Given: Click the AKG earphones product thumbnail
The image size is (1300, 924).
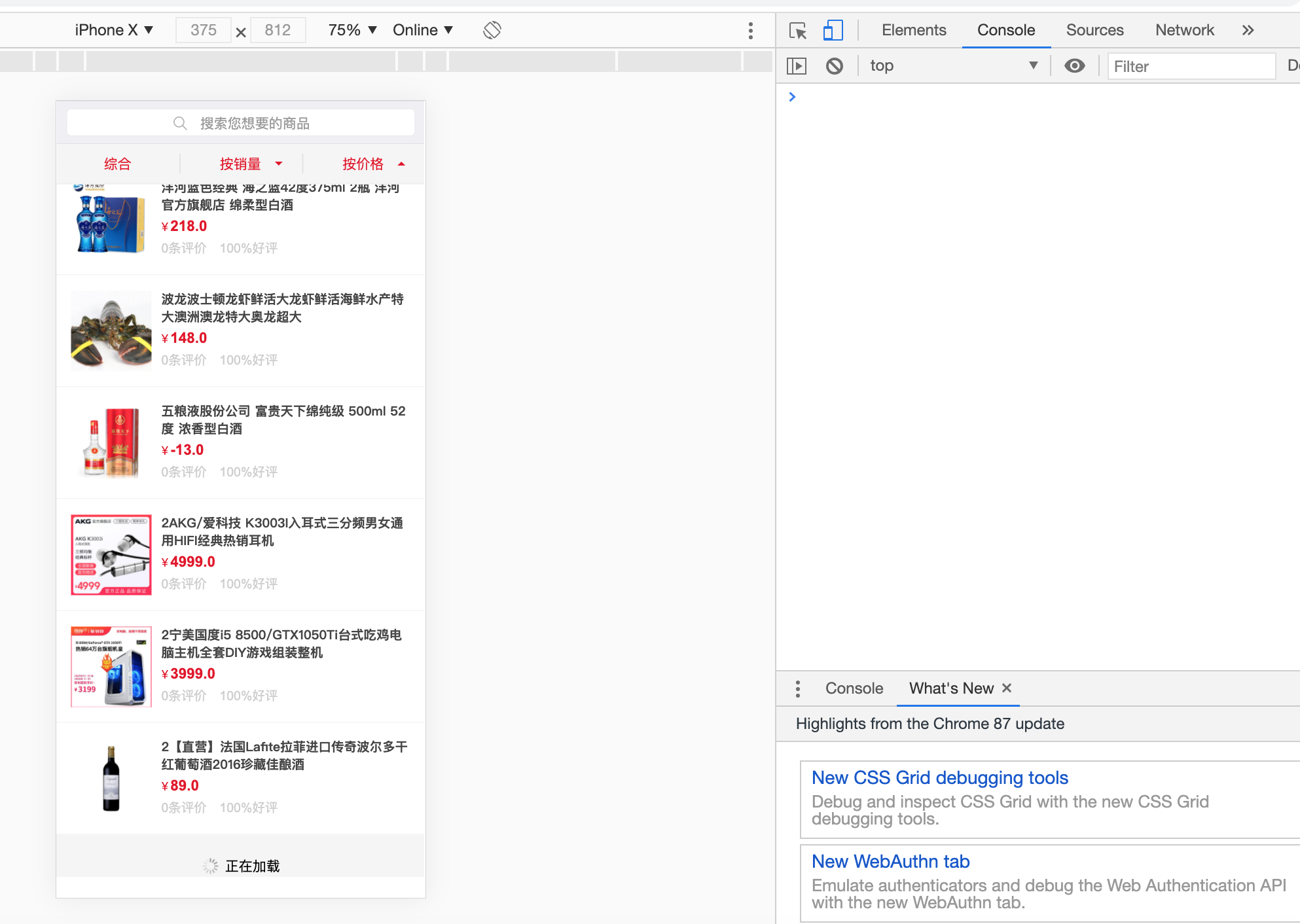Looking at the screenshot, I should (x=111, y=555).
